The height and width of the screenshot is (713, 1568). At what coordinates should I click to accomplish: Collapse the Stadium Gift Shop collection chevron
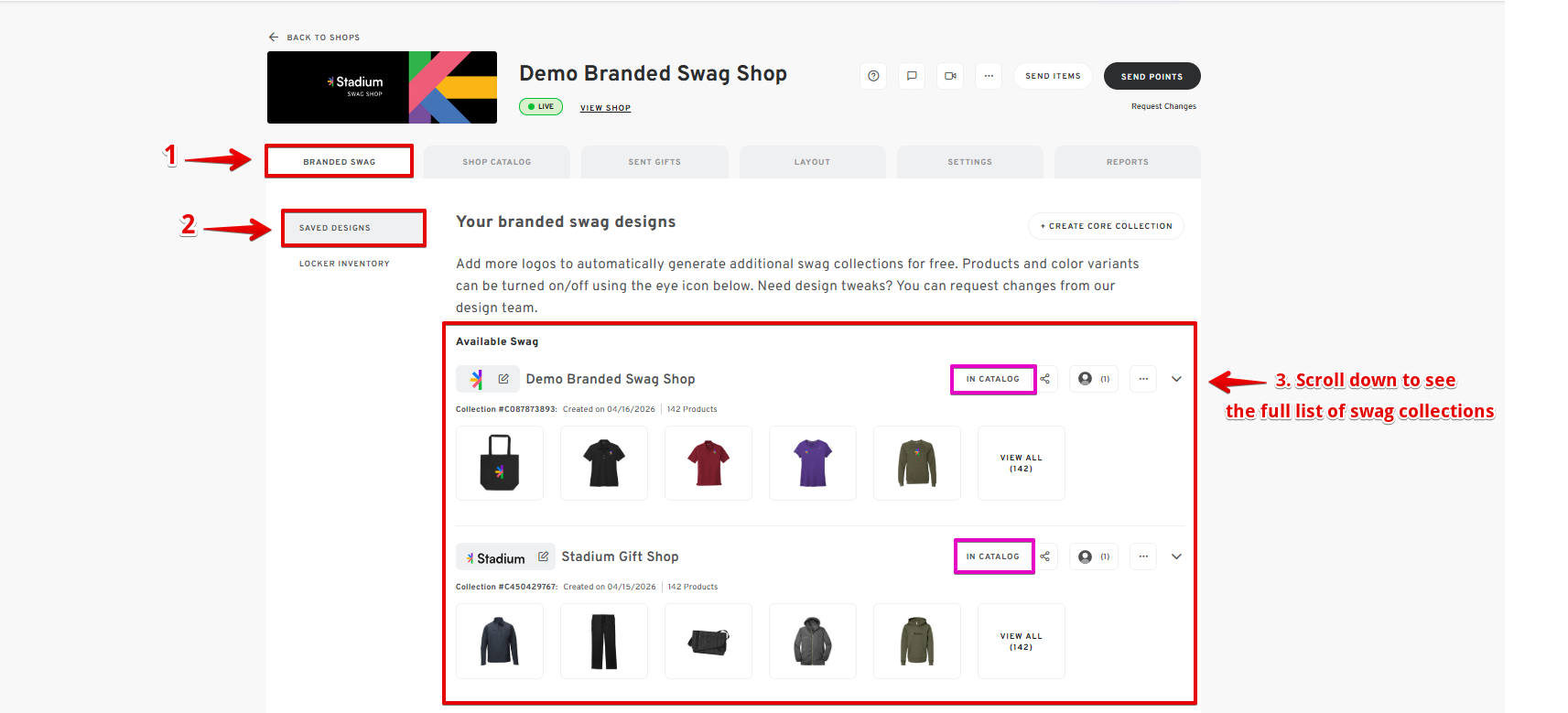[x=1177, y=556]
